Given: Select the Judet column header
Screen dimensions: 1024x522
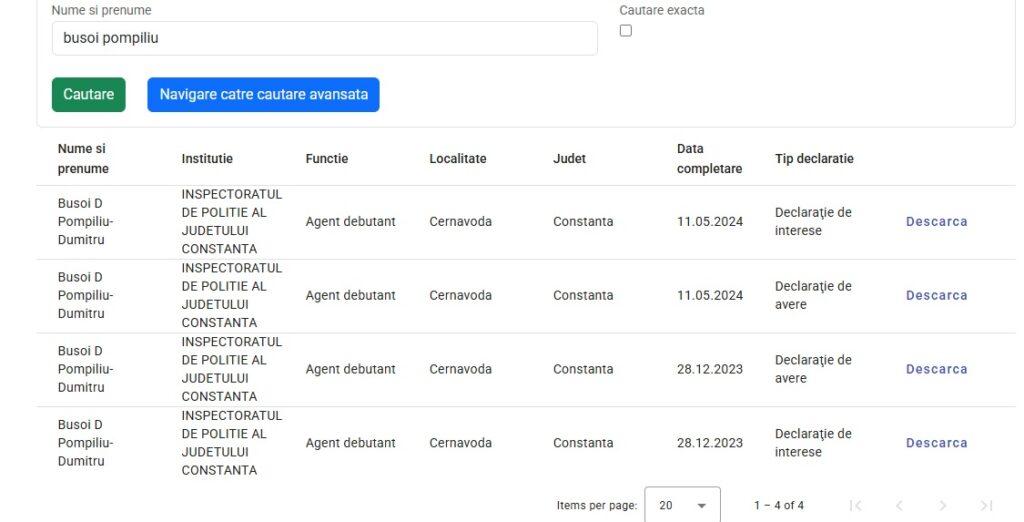Looking at the screenshot, I should [x=569, y=159].
